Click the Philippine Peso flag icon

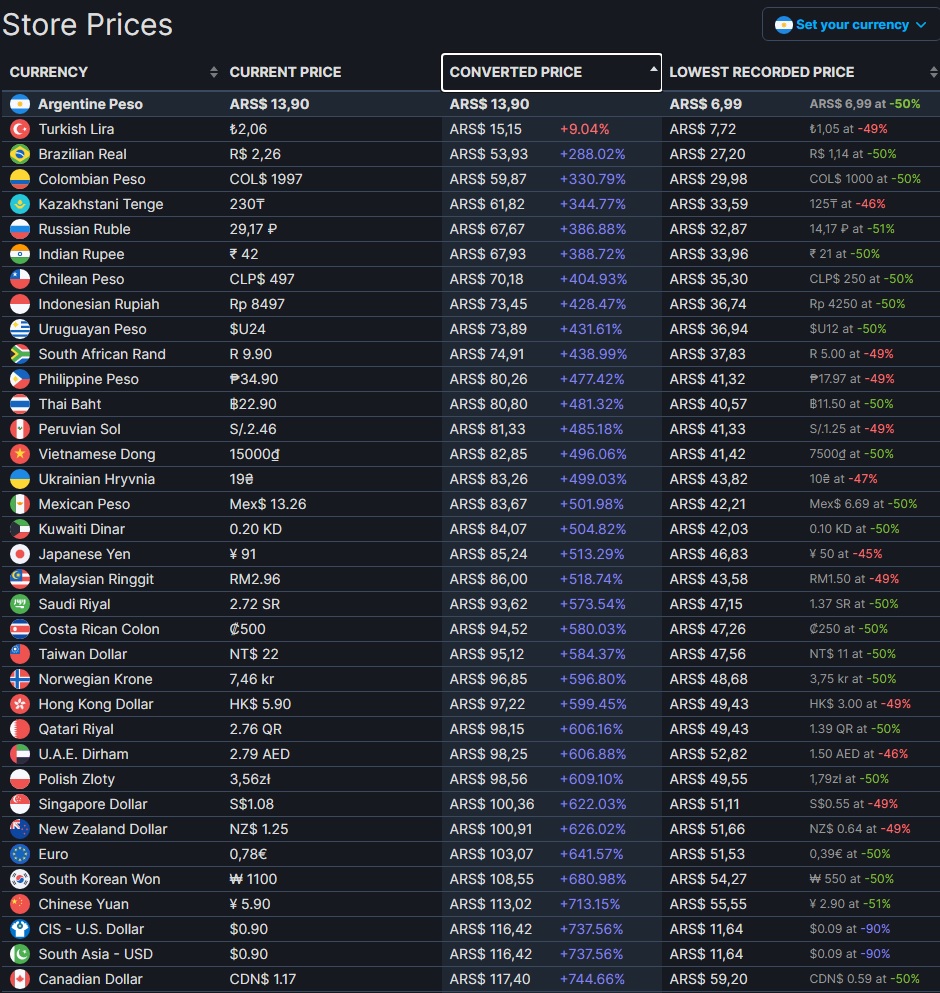[20, 379]
